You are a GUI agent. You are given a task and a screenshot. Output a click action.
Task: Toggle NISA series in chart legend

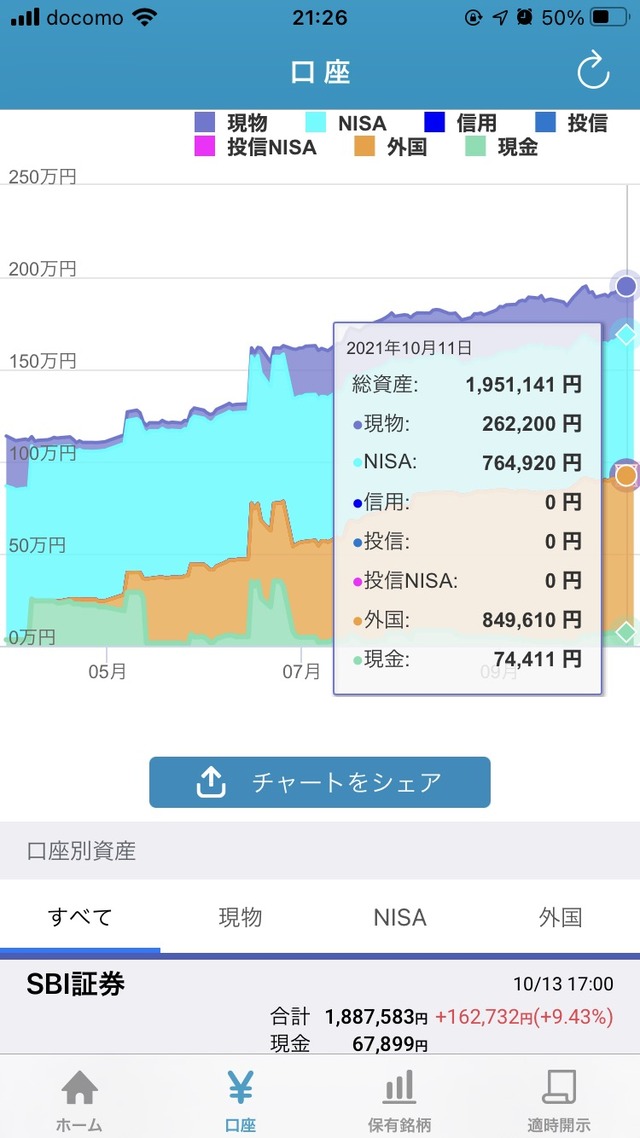pyautogui.click(x=345, y=123)
